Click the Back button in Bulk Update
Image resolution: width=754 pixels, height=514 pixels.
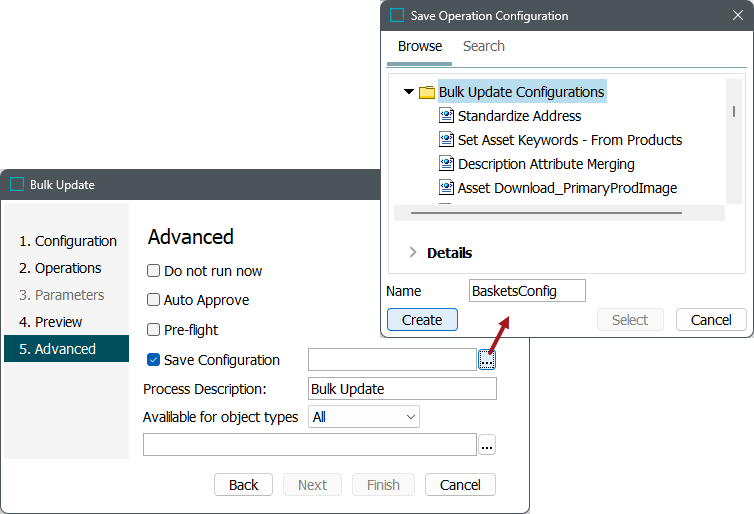(243, 485)
